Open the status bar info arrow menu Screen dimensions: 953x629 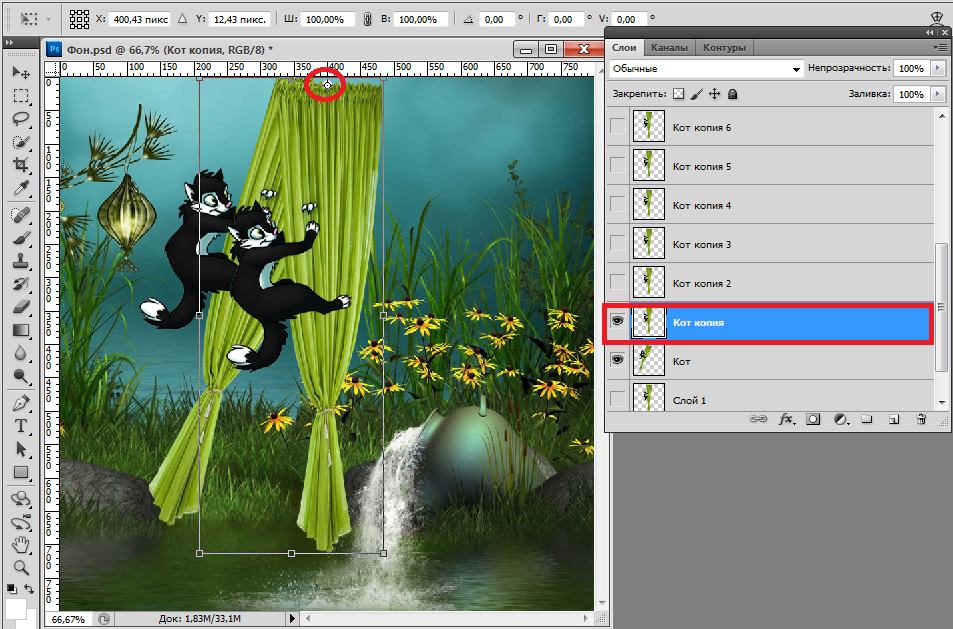pos(292,619)
